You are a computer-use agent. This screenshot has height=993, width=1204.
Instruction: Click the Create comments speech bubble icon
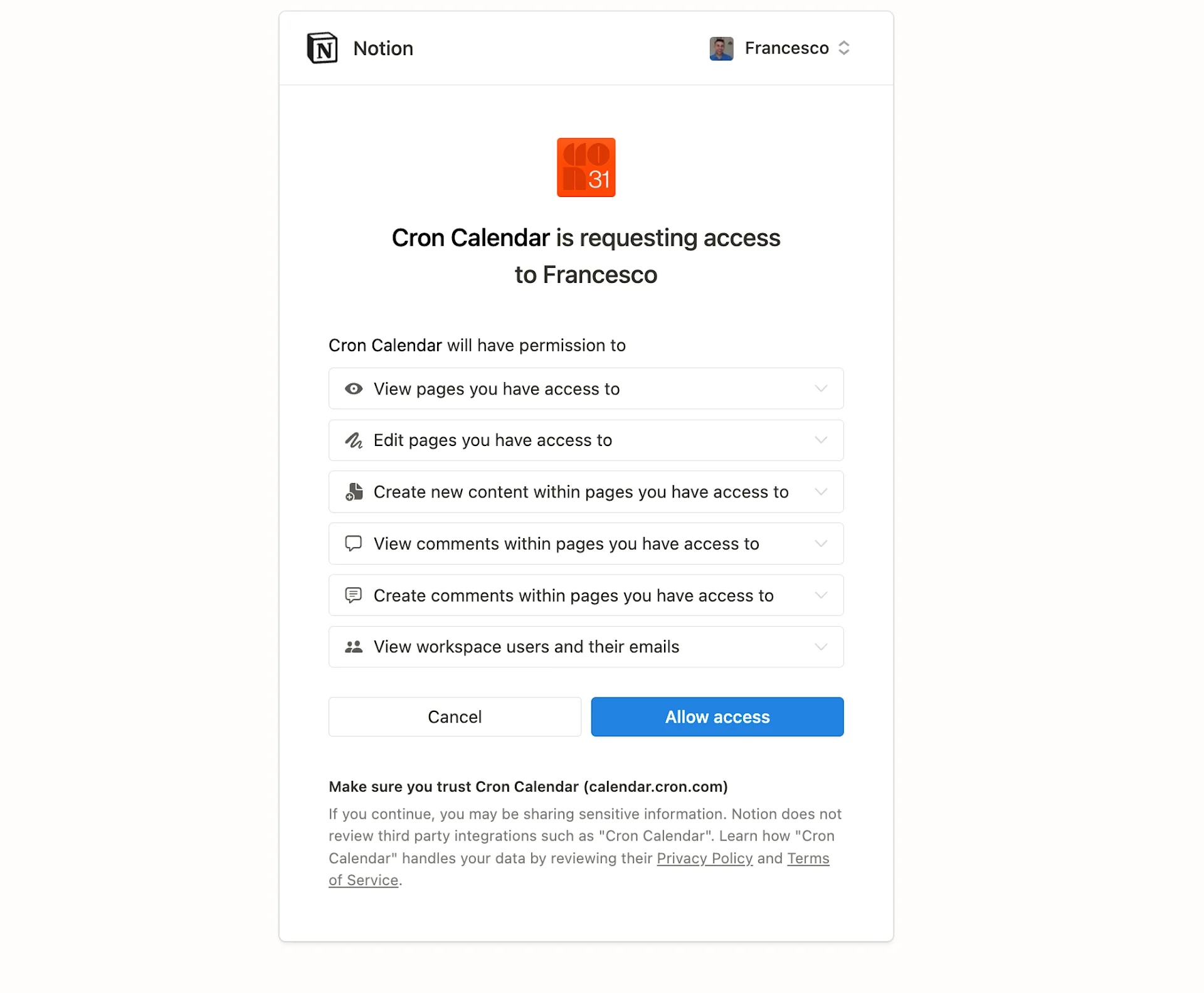pos(354,595)
